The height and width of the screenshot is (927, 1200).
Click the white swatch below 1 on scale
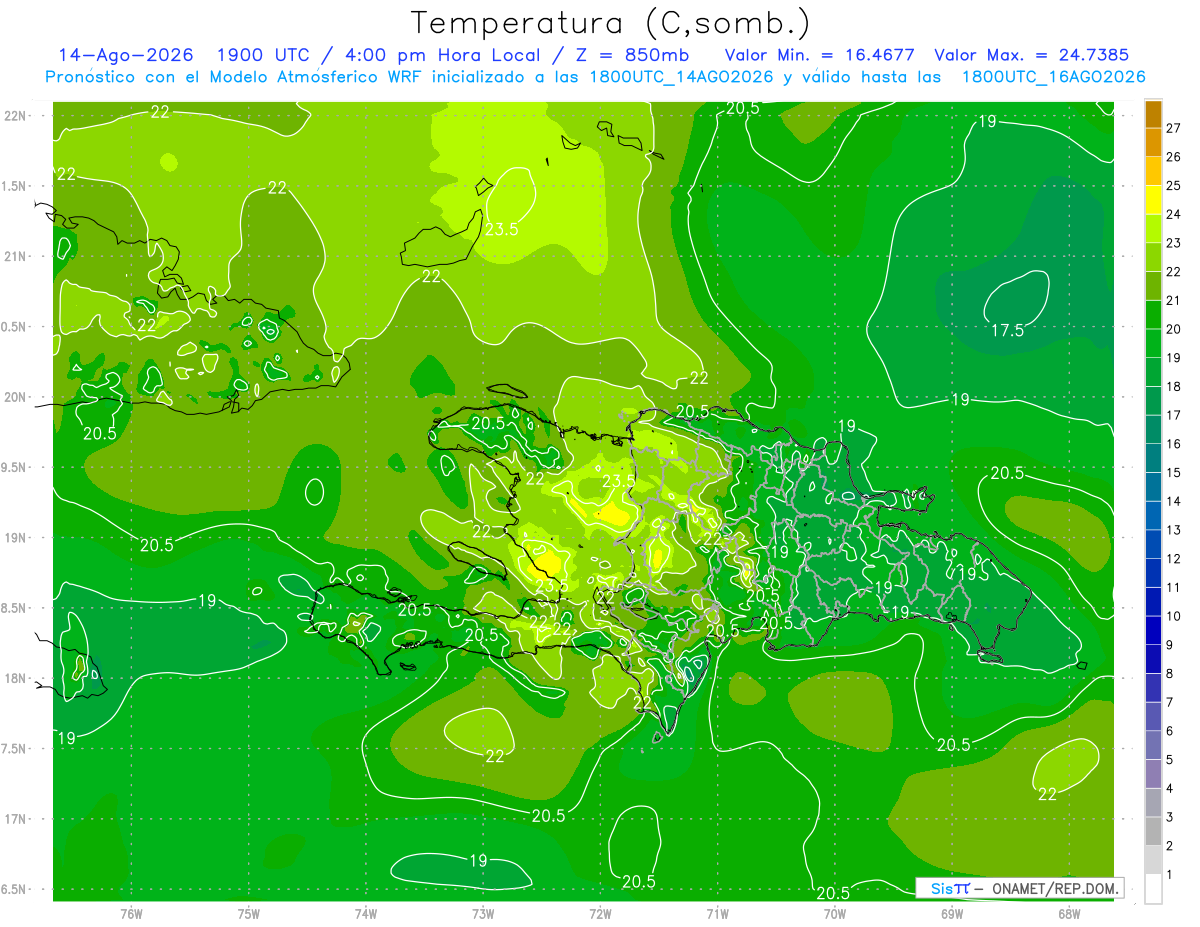click(x=1153, y=889)
